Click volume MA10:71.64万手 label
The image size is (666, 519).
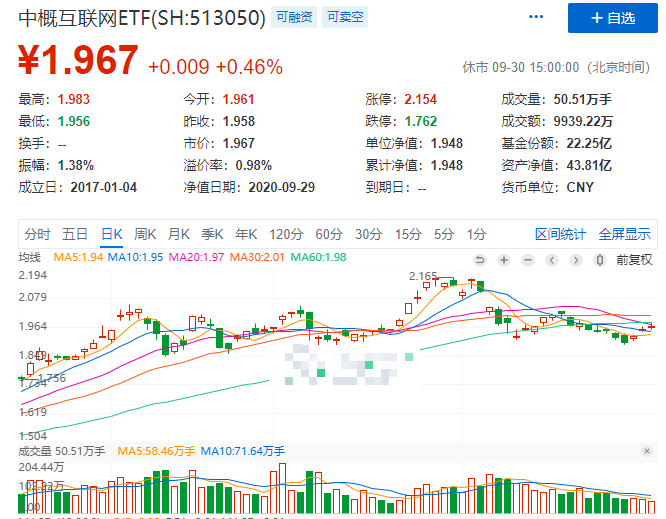tap(242, 451)
